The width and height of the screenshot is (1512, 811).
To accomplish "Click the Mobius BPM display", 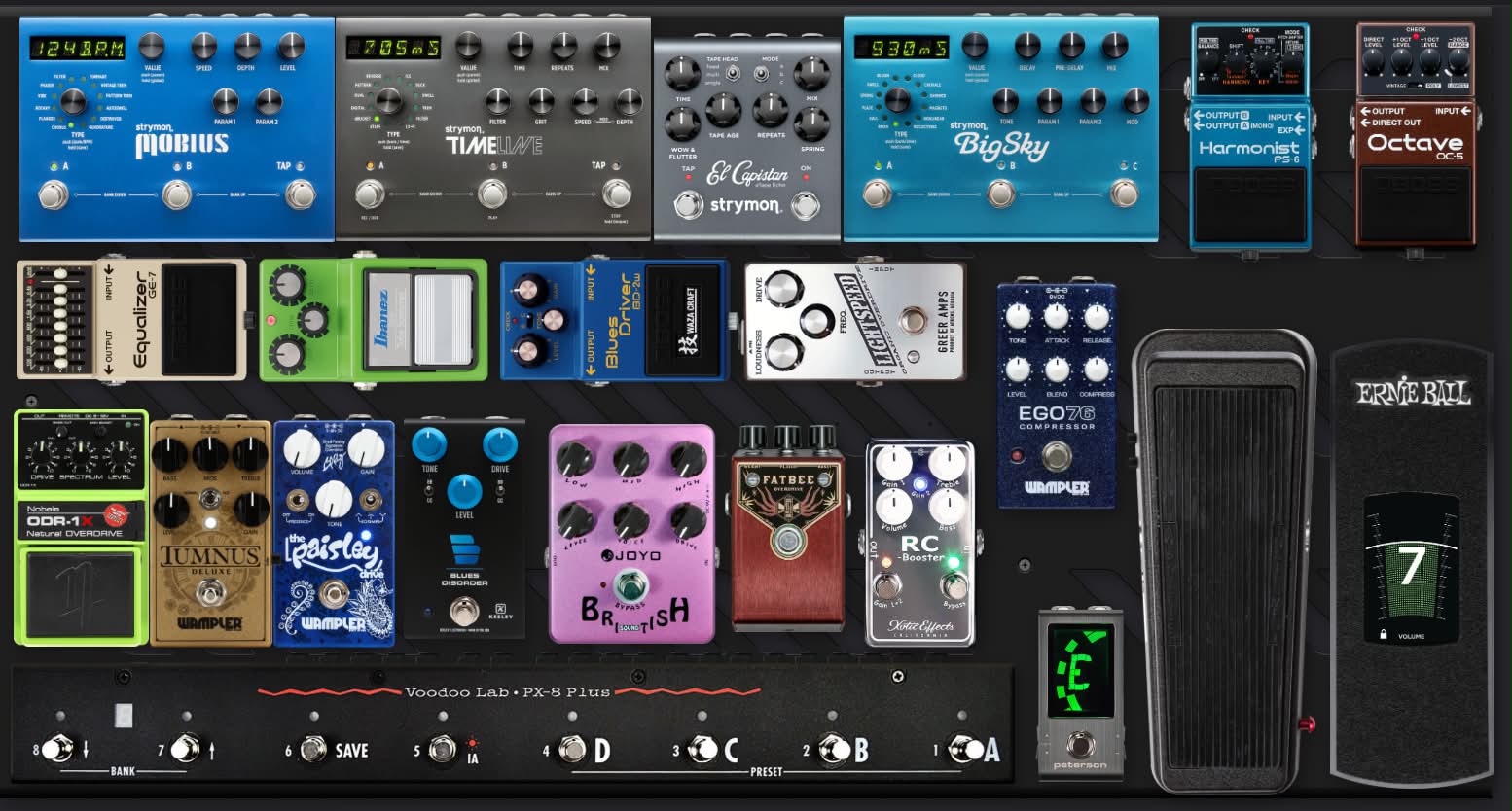I will point(76,48).
